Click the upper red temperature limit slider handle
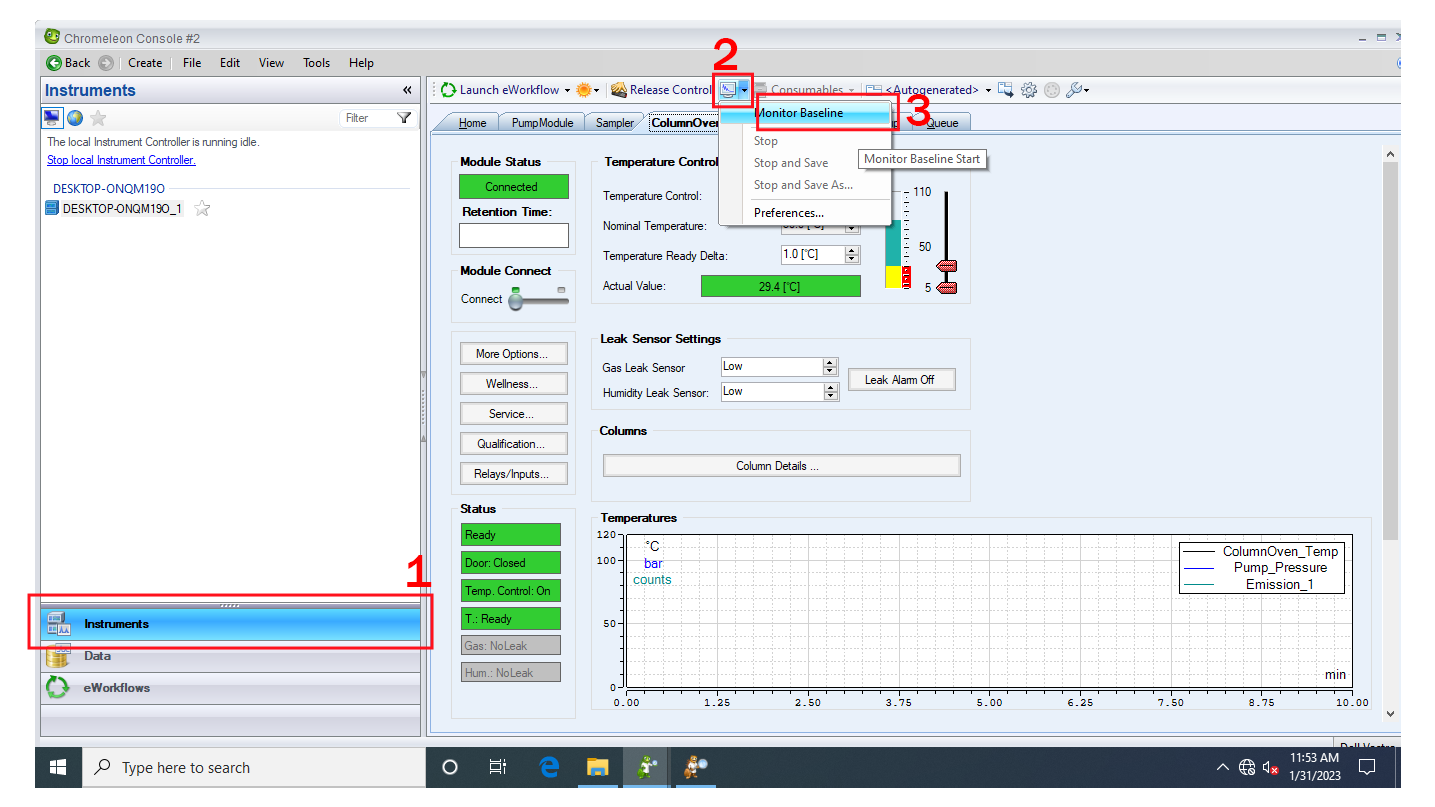 [946, 267]
